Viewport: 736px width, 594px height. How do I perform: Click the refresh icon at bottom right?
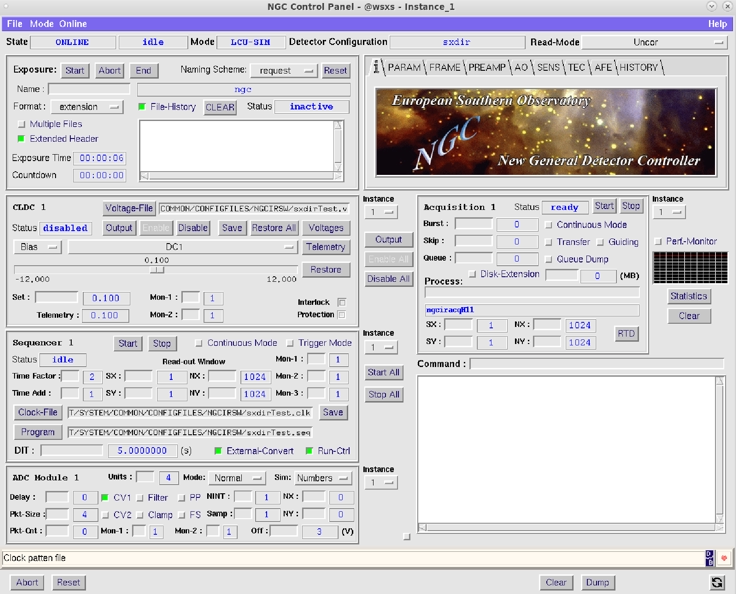click(x=717, y=582)
